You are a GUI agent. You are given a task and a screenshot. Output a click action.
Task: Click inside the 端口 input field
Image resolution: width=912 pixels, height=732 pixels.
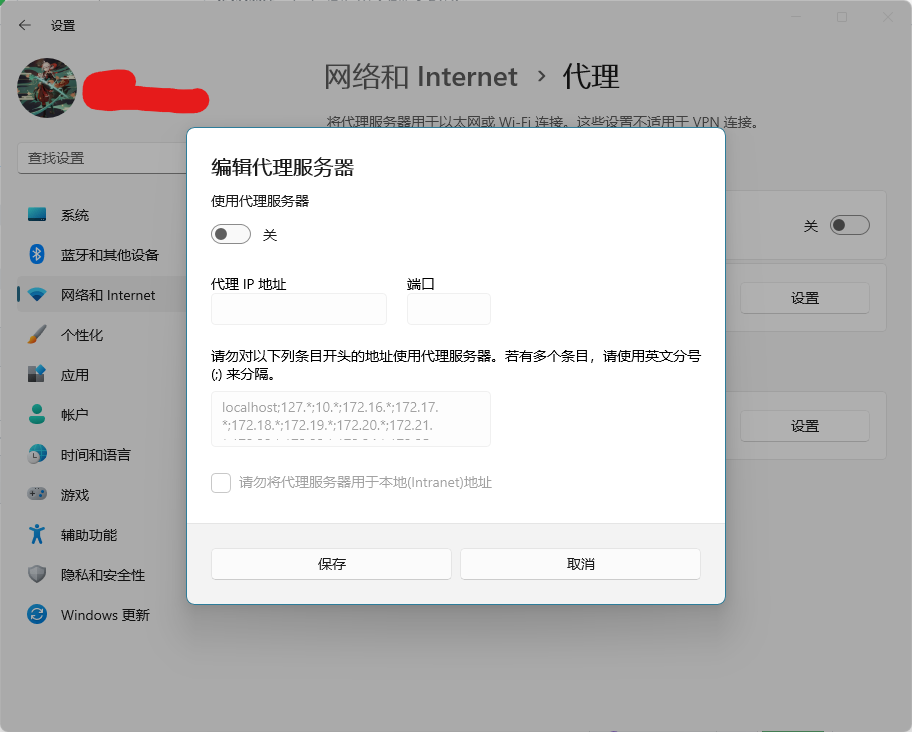point(448,309)
